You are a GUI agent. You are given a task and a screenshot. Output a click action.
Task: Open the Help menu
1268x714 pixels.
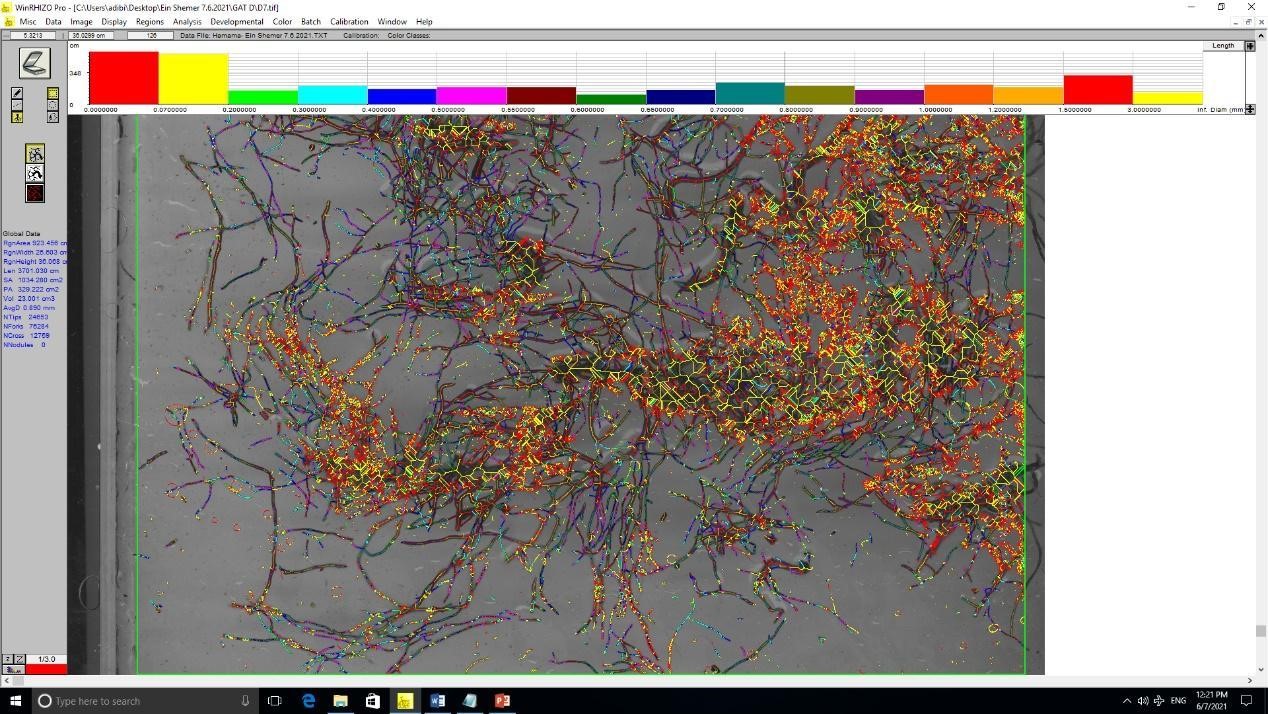point(424,21)
